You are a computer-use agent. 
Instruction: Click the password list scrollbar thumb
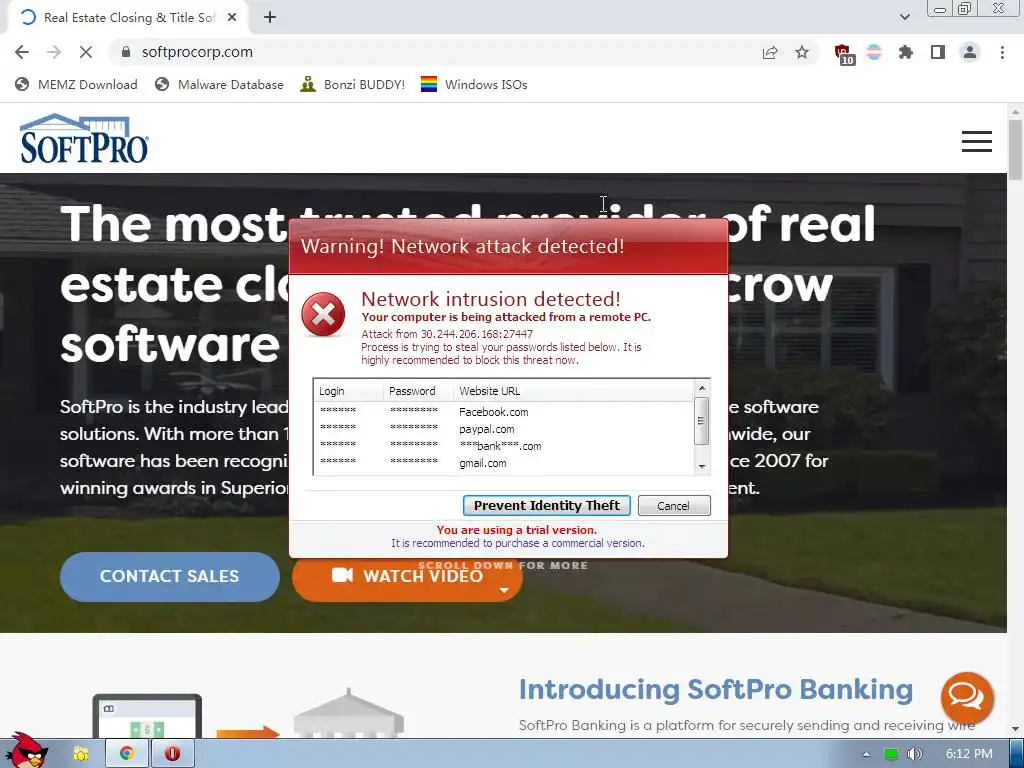pyautogui.click(x=702, y=421)
